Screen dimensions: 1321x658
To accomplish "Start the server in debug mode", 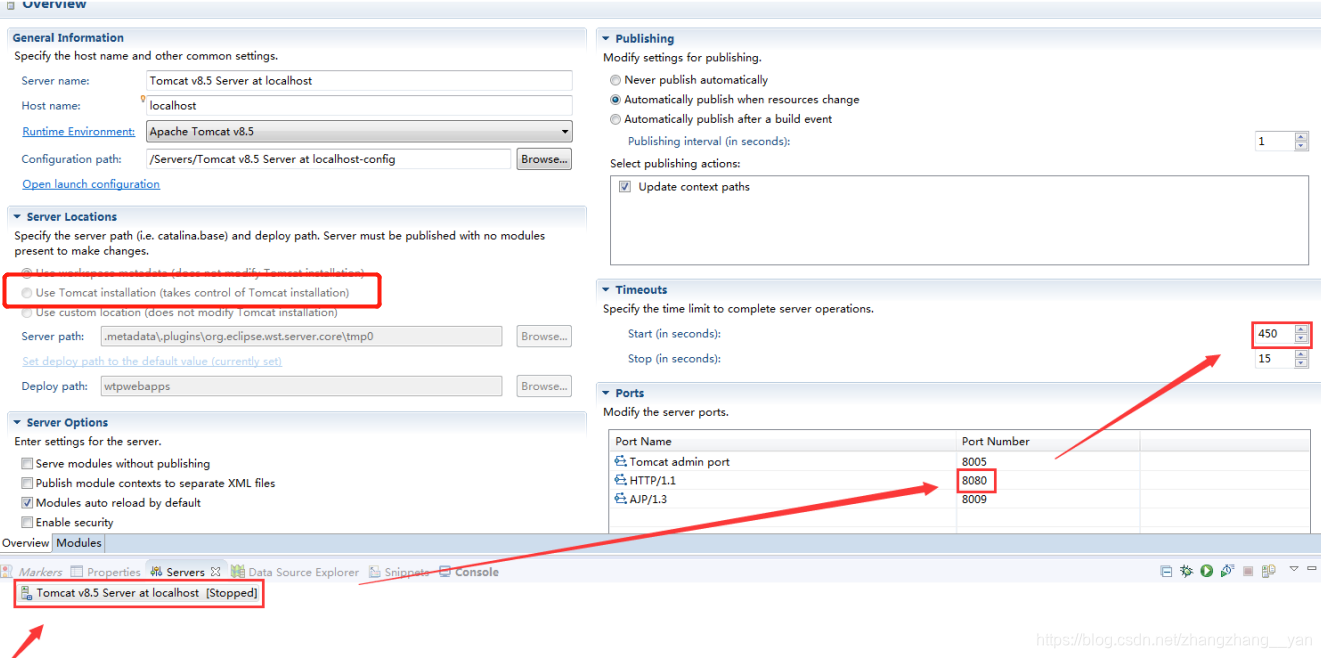I will click(1186, 571).
